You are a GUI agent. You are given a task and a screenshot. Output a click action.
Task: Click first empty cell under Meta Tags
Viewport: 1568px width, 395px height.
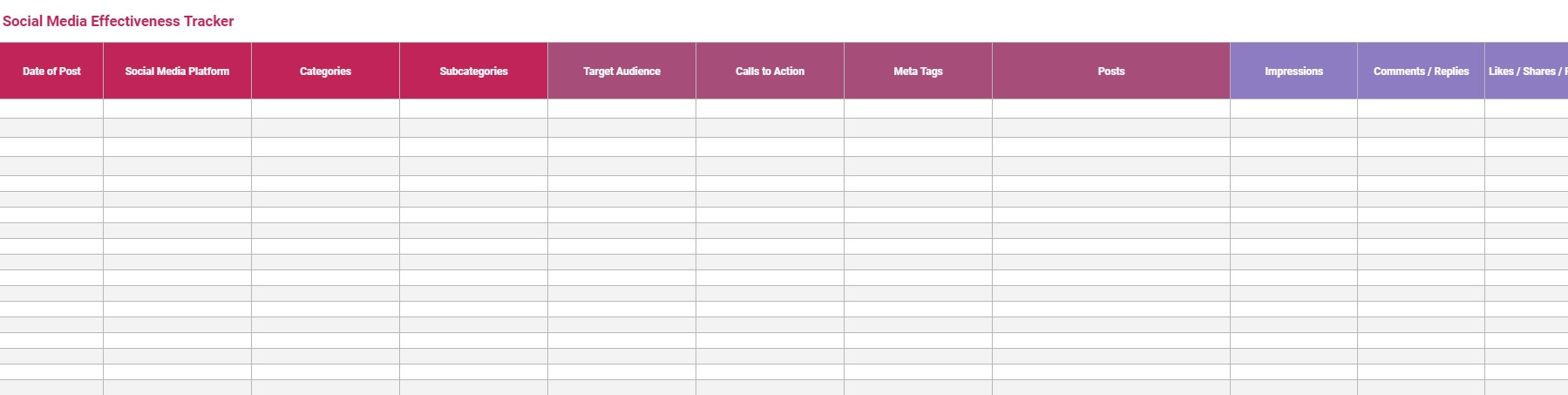(918, 109)
